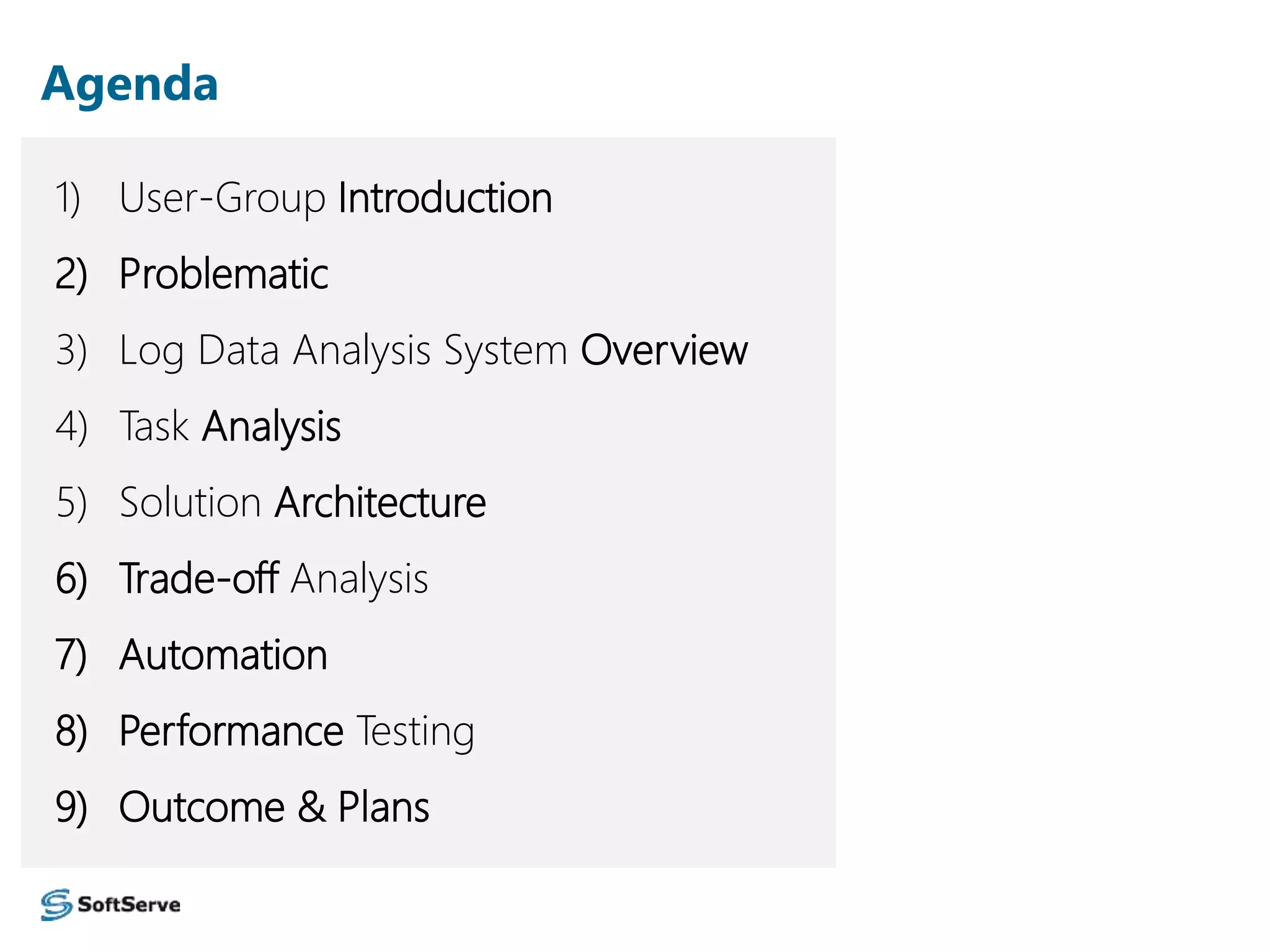Select the Automation agenda item
Screen dimensions: 1270x952
tap(223, 655)
